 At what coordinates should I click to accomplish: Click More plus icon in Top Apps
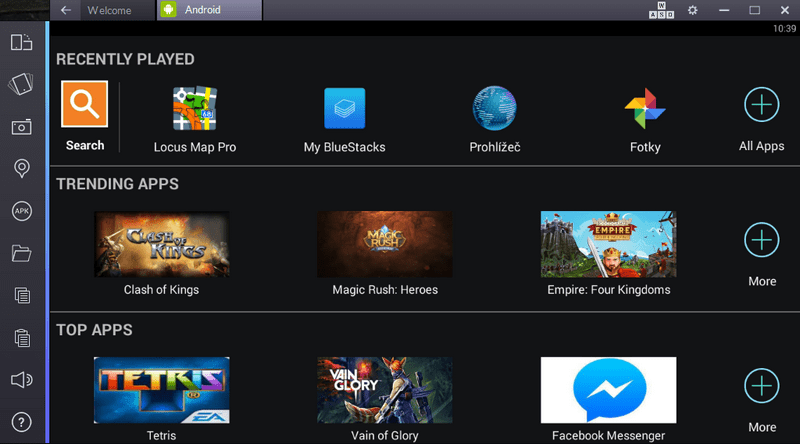(x=761, y=386)
